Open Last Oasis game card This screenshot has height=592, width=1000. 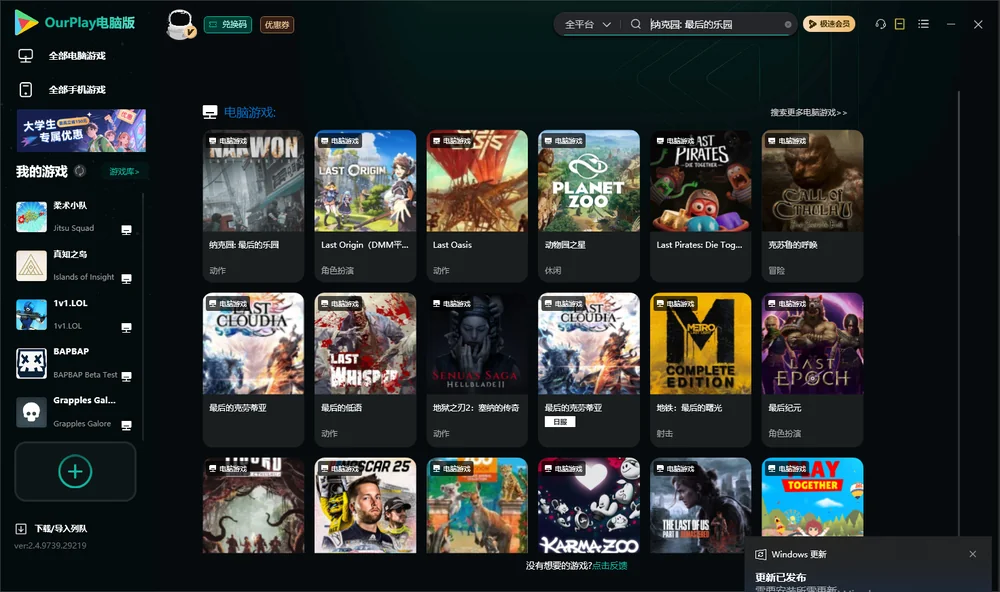tap(477, 205)
